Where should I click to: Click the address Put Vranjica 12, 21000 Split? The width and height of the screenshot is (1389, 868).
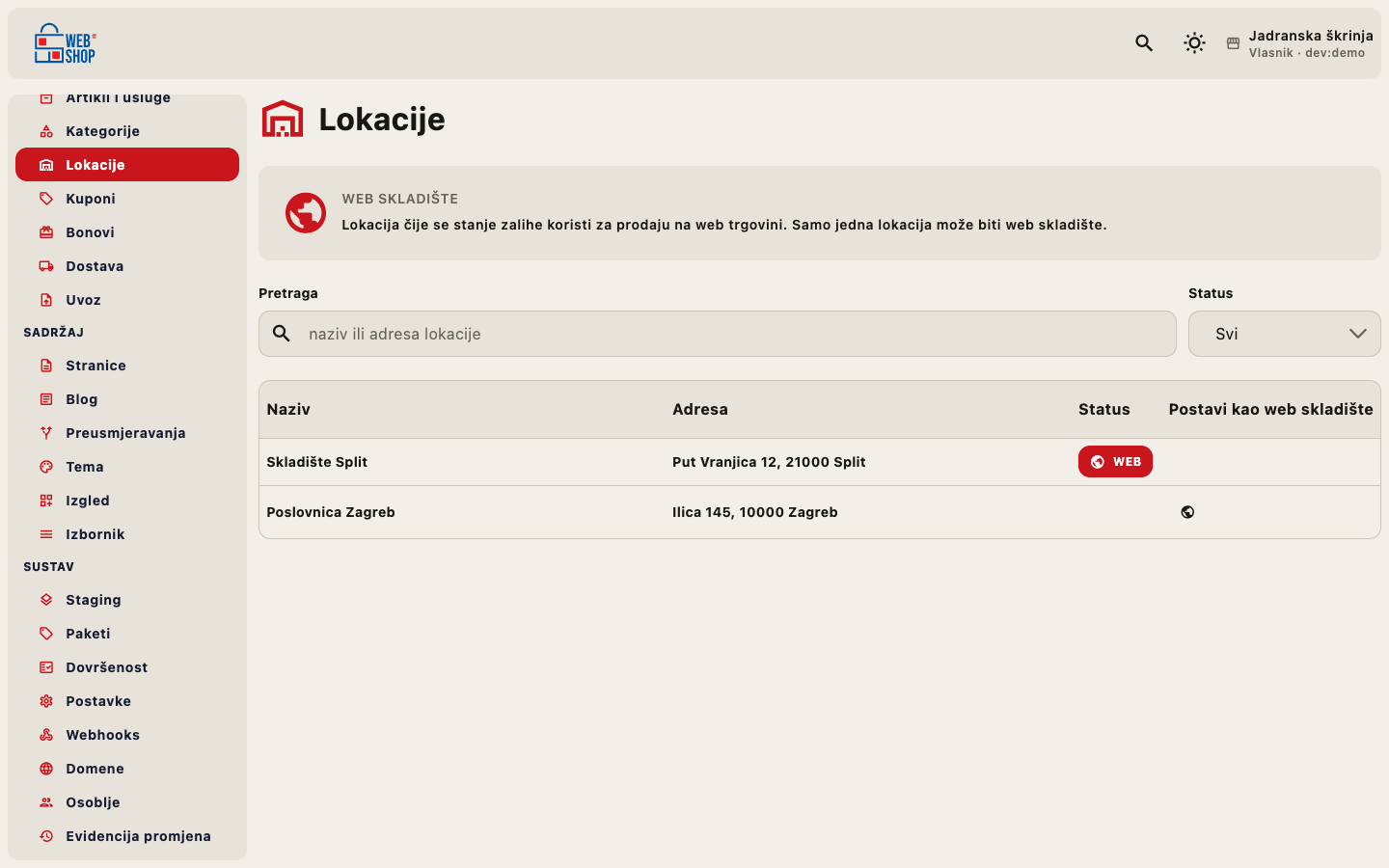769,462
